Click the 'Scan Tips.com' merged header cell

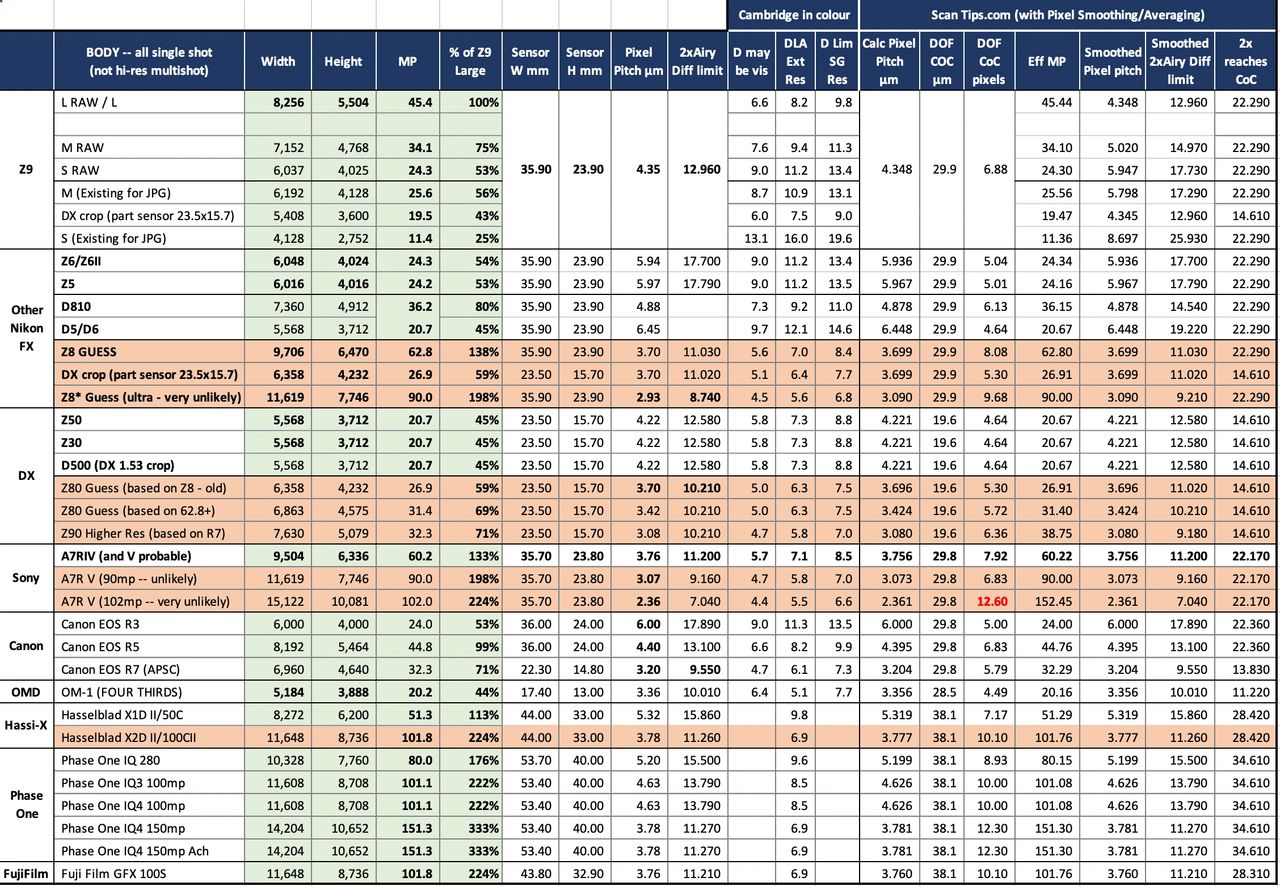pos(1067,14)
